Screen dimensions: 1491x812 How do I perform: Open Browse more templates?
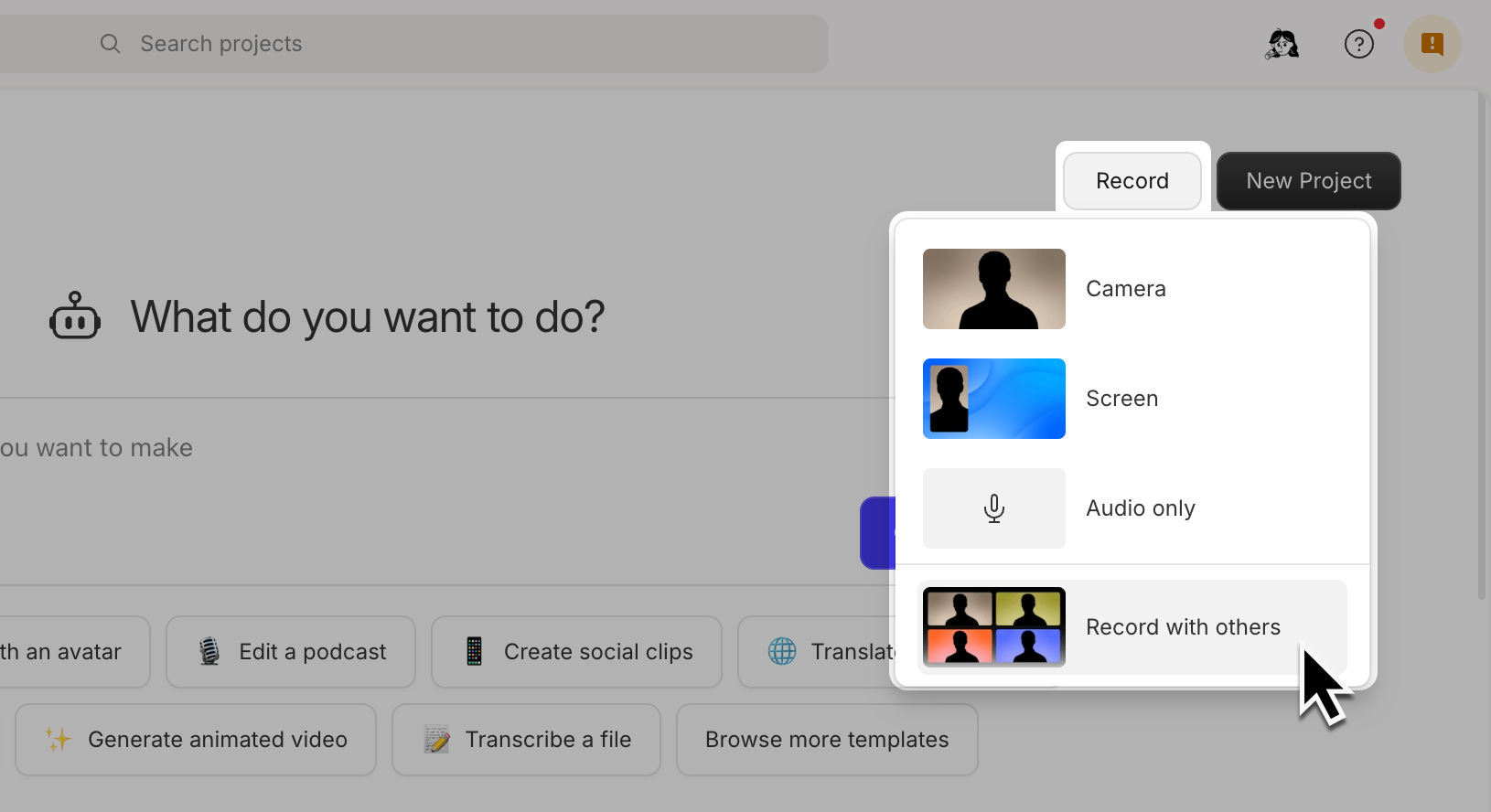tap(827, 740)
